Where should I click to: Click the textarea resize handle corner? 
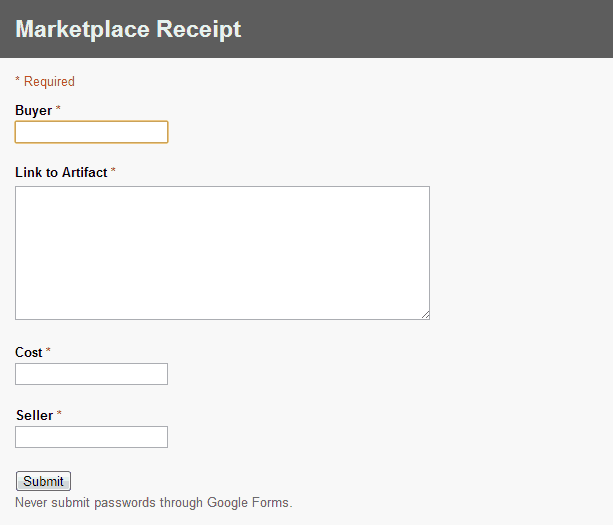tap(426, 315)
